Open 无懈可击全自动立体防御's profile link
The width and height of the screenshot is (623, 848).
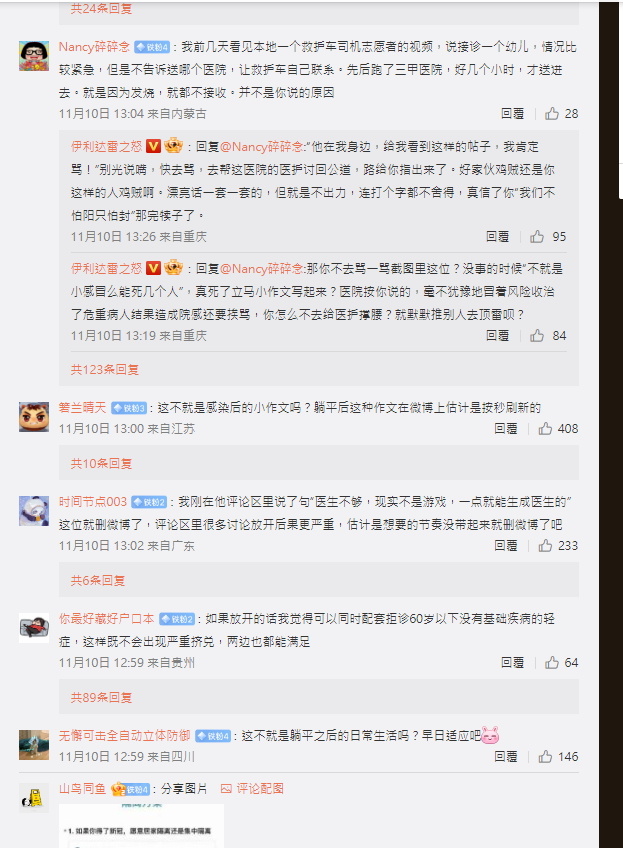[x=124, y=736]
